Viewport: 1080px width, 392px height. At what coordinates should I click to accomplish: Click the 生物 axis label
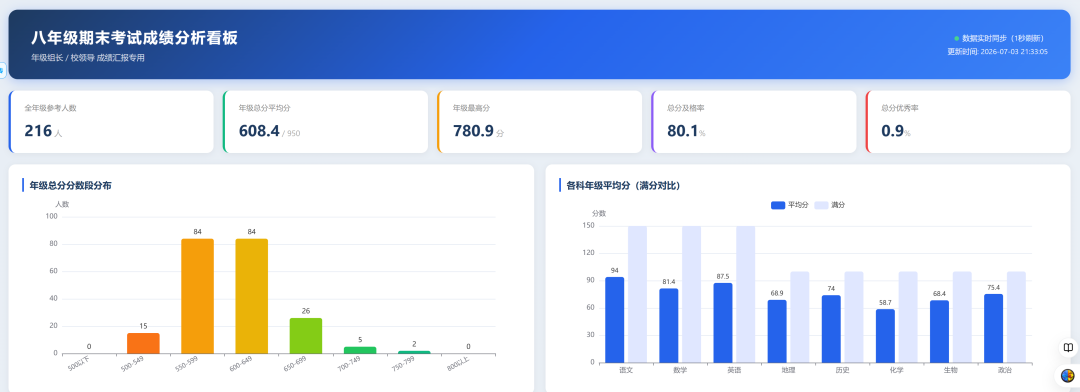pyautogui.click(x=951, y=371)
